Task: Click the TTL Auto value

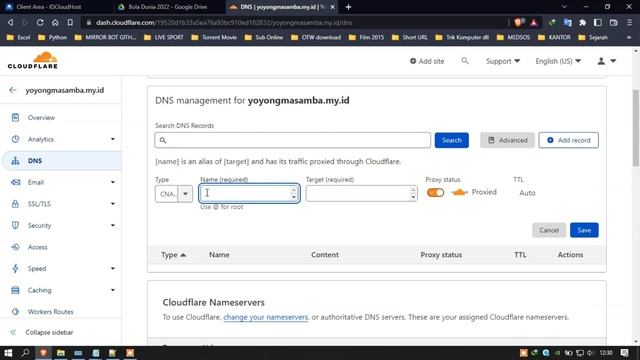Action: [x=527, y=193]
